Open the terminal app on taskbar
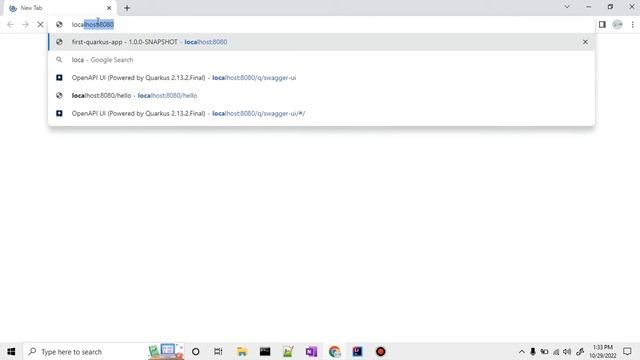Screen dimensions: 640x360 265,351
